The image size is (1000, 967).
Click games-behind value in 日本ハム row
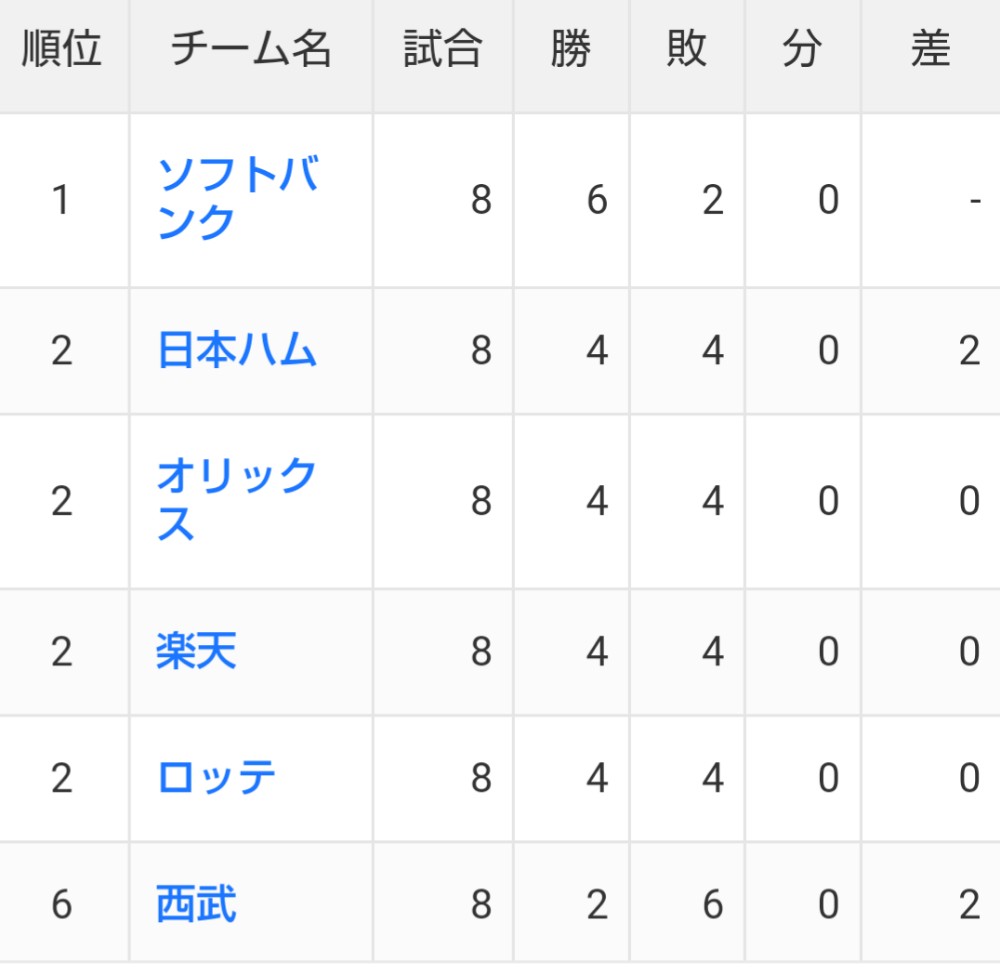pos(968,351)
